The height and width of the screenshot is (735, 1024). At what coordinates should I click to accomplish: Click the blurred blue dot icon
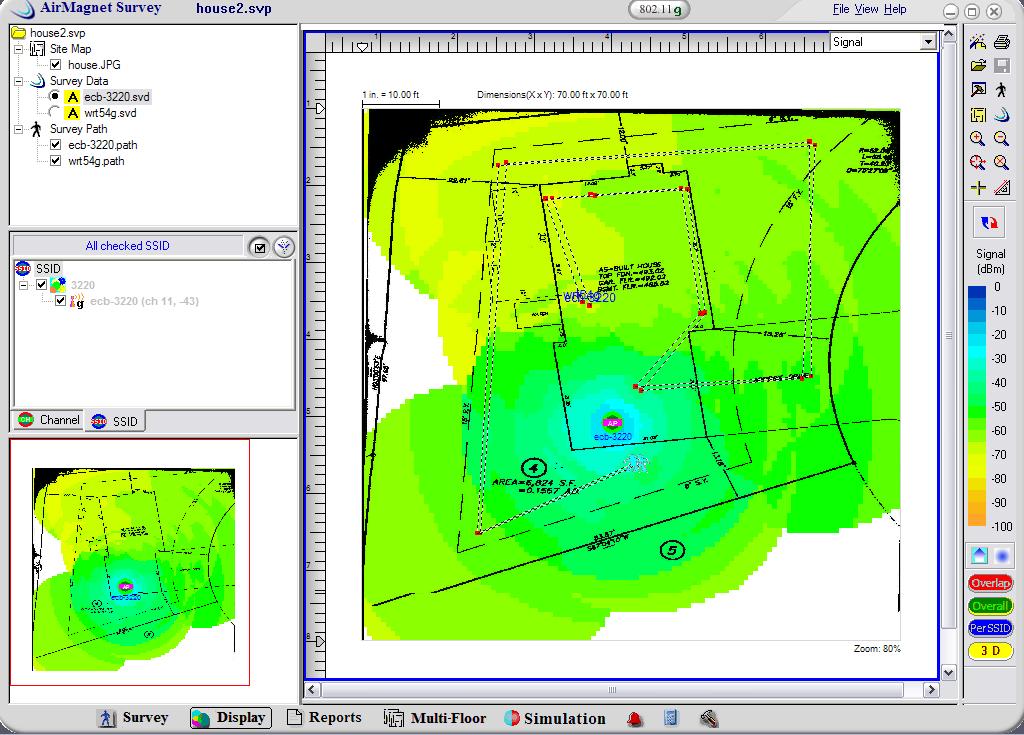tap(1002, 556)
